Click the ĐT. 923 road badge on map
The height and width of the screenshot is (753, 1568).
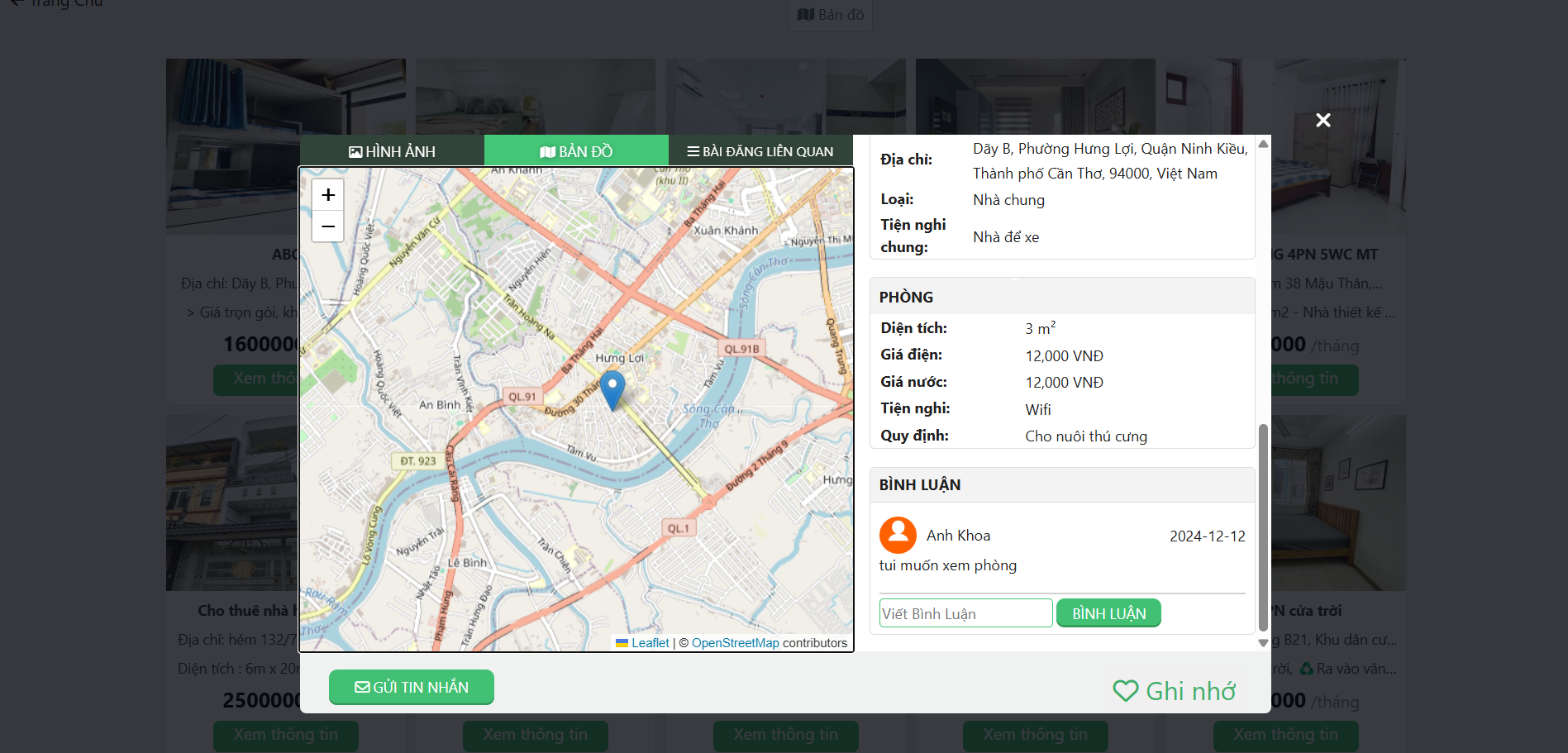coord(417,461)
